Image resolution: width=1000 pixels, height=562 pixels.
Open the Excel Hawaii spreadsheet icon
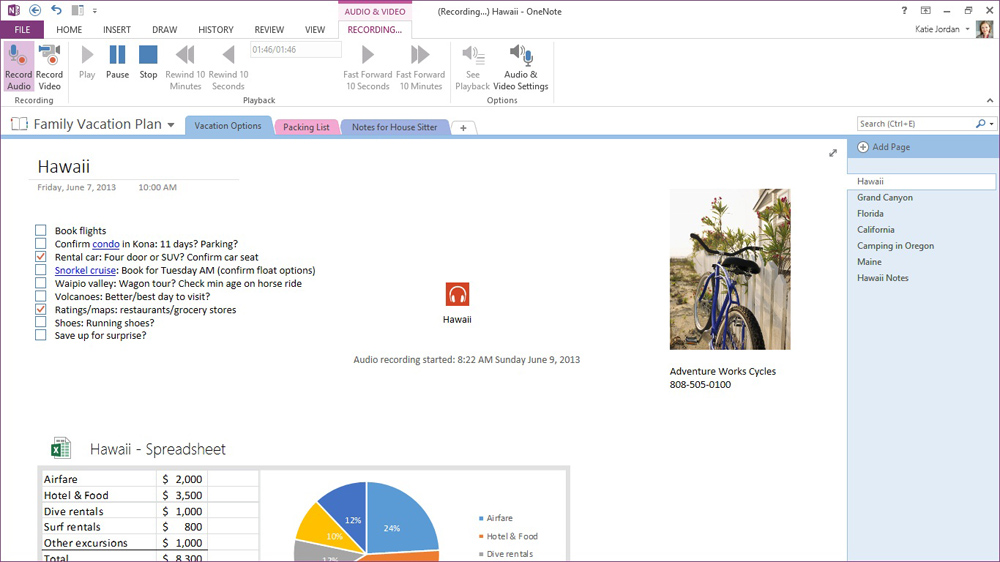(x=61, y=448)
